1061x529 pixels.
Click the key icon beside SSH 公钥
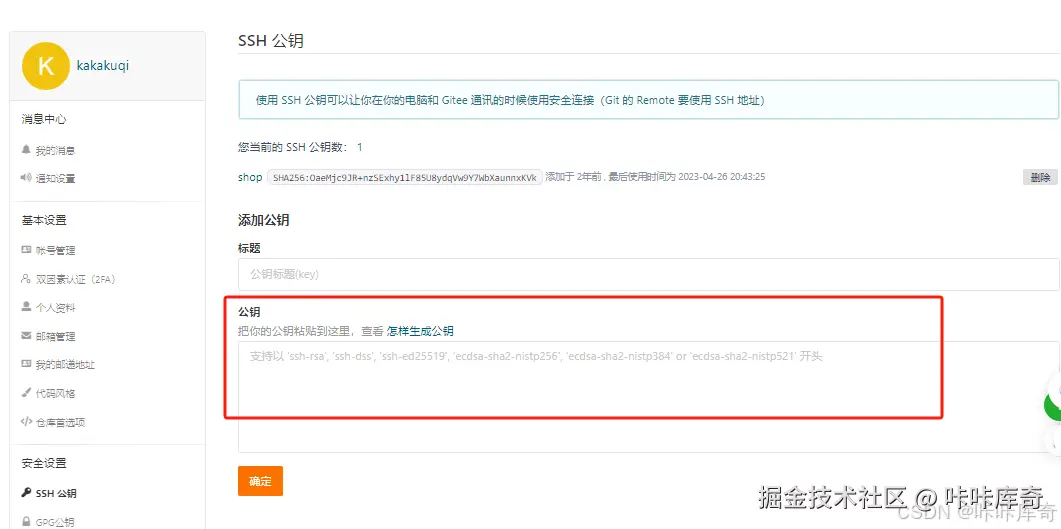[x=26, y=492]
